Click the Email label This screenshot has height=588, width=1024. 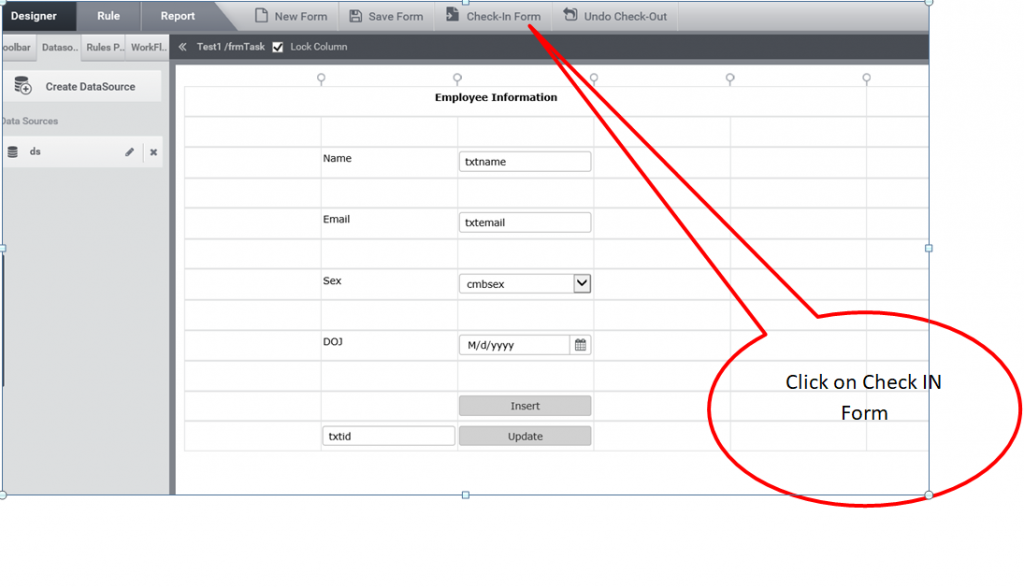[x=336, y=219]
